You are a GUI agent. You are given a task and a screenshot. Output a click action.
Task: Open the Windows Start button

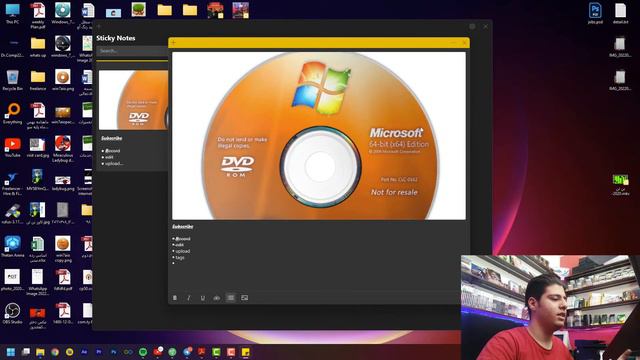pos(11,352)
